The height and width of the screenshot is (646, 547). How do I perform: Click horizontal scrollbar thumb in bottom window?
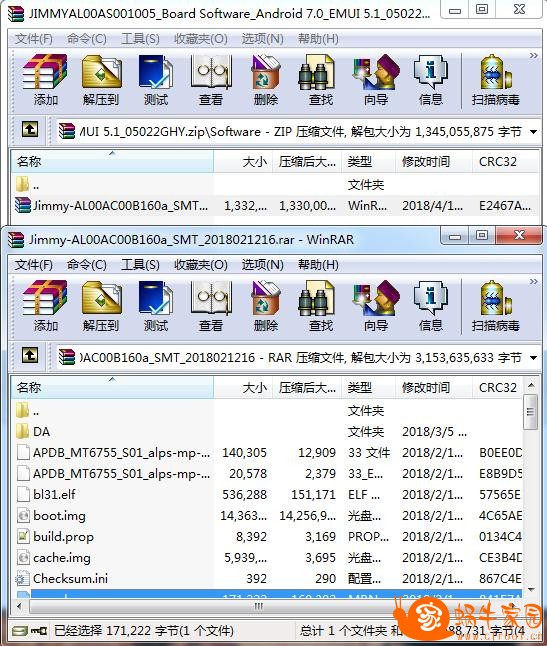click(258, 606)
